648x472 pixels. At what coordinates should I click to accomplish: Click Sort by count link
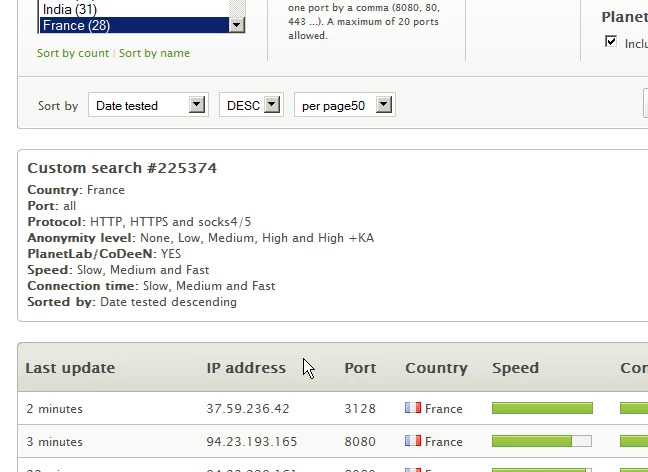point(73,53)
